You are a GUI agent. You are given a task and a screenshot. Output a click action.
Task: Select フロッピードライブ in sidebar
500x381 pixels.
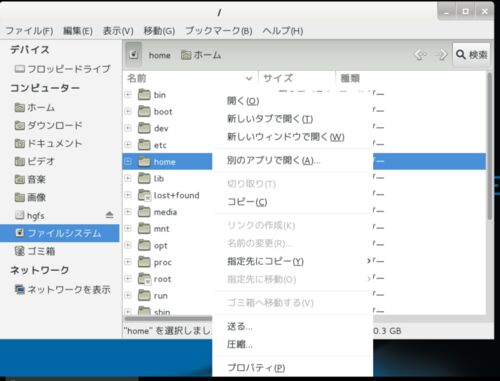tap(62, 69)
